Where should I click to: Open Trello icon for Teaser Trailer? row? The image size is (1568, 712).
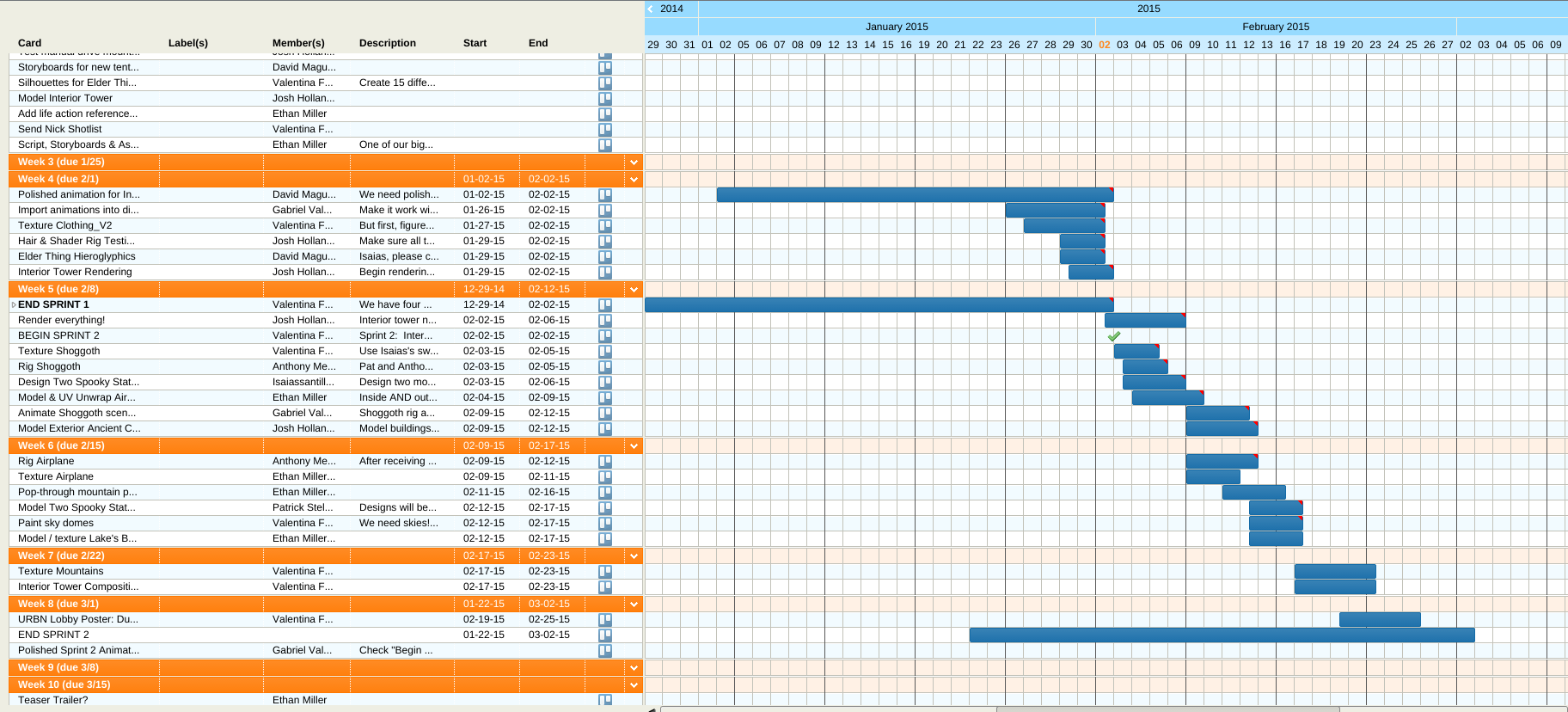coord(605,700)
